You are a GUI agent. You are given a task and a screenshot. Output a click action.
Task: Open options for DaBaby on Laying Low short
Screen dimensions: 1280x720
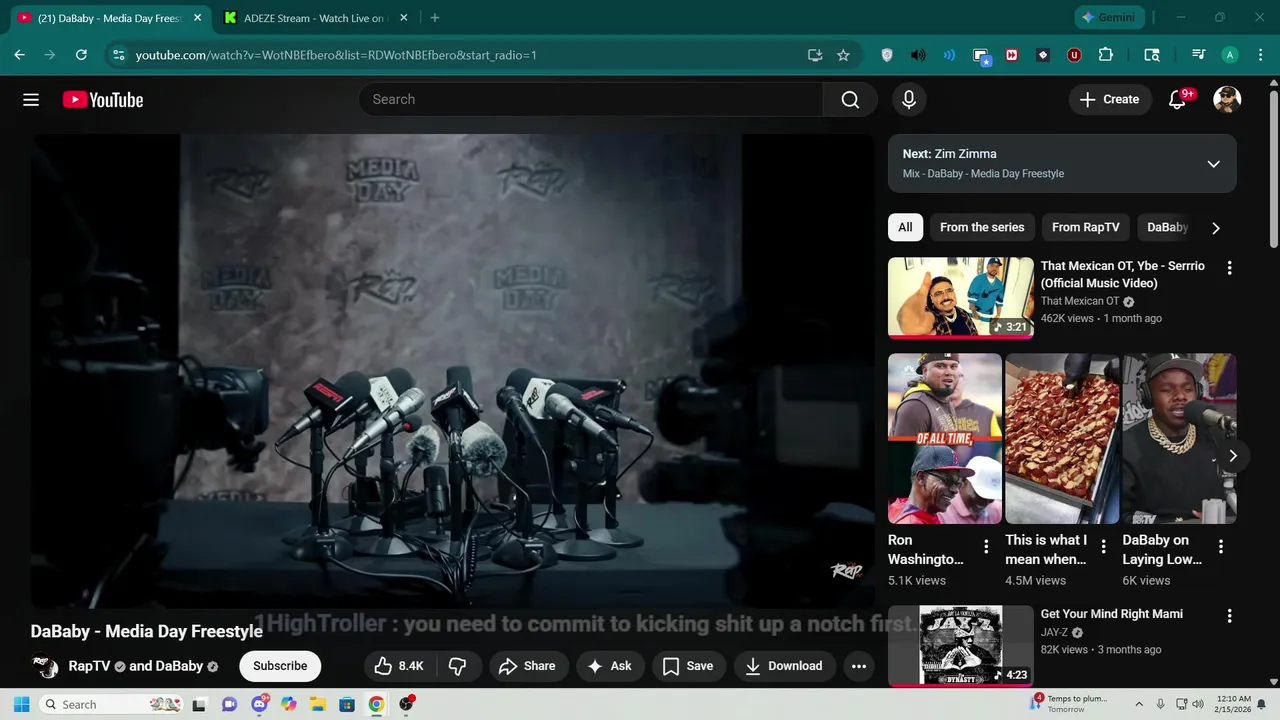1221,546
